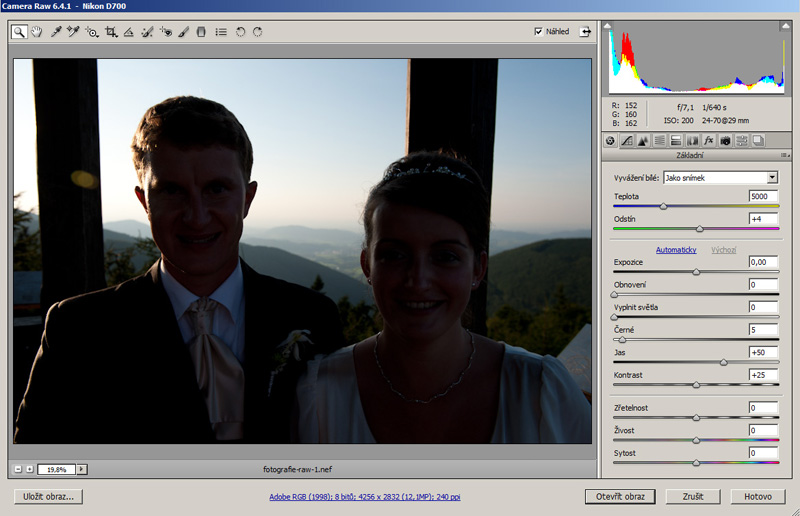Select the White Balance eyedropper tool
Viewport: 800px width, 516px height.
click(x=56, y=32)
